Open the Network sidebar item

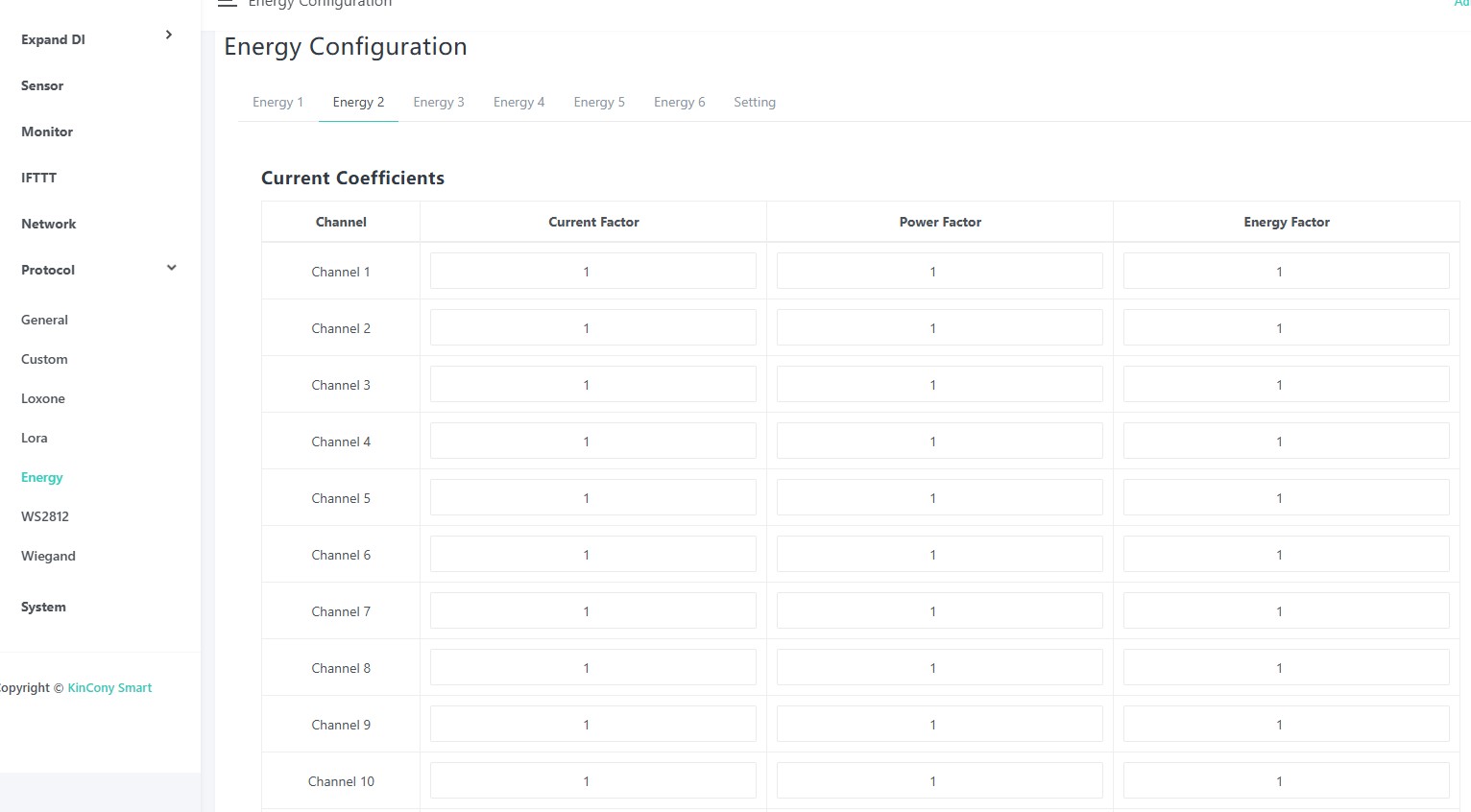click(48, 224)
